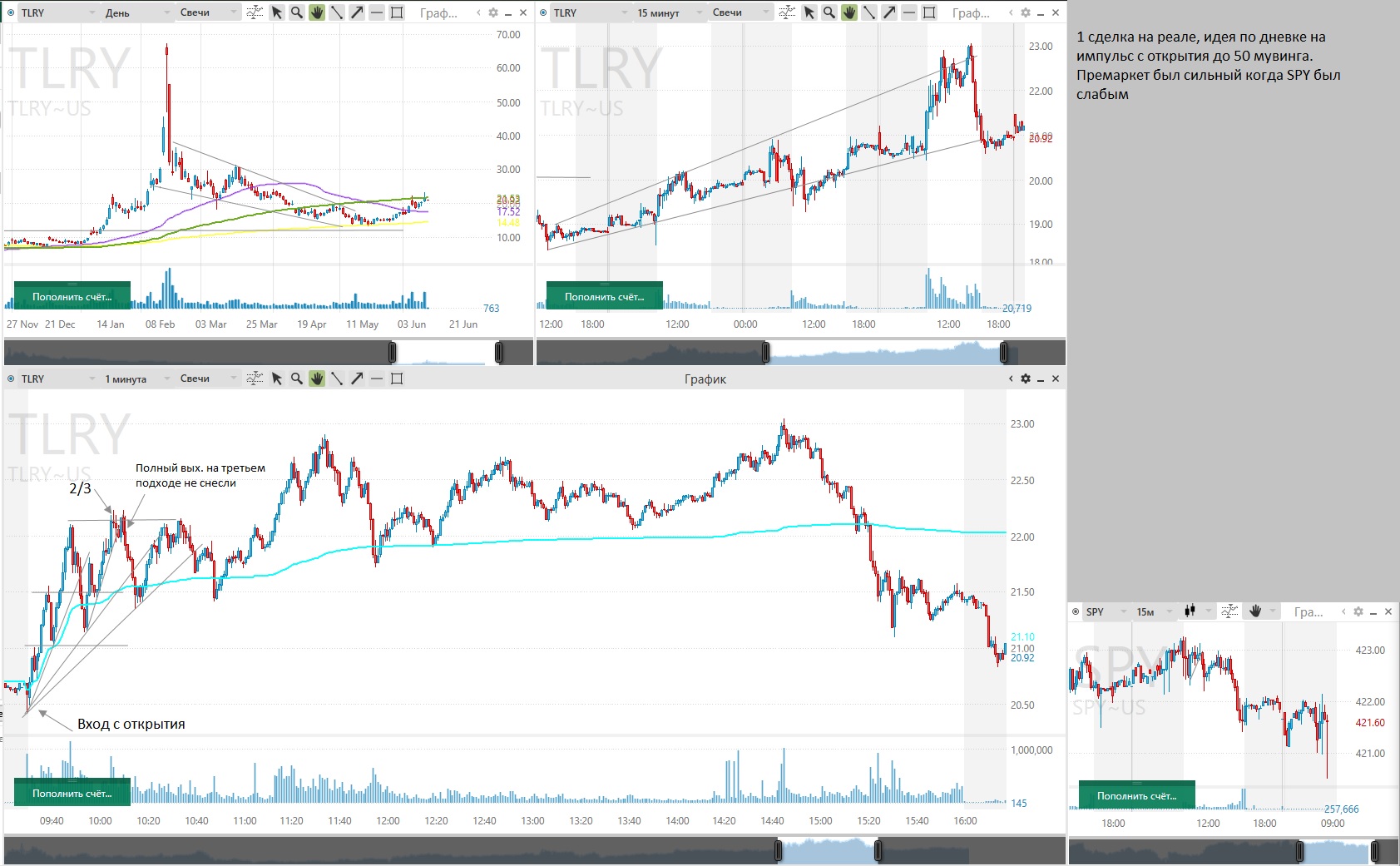This screenshot has height=866, width=1400.
Task: Select horizontal line tool in TLRY 15-minute chart
Action: [909, 12]
